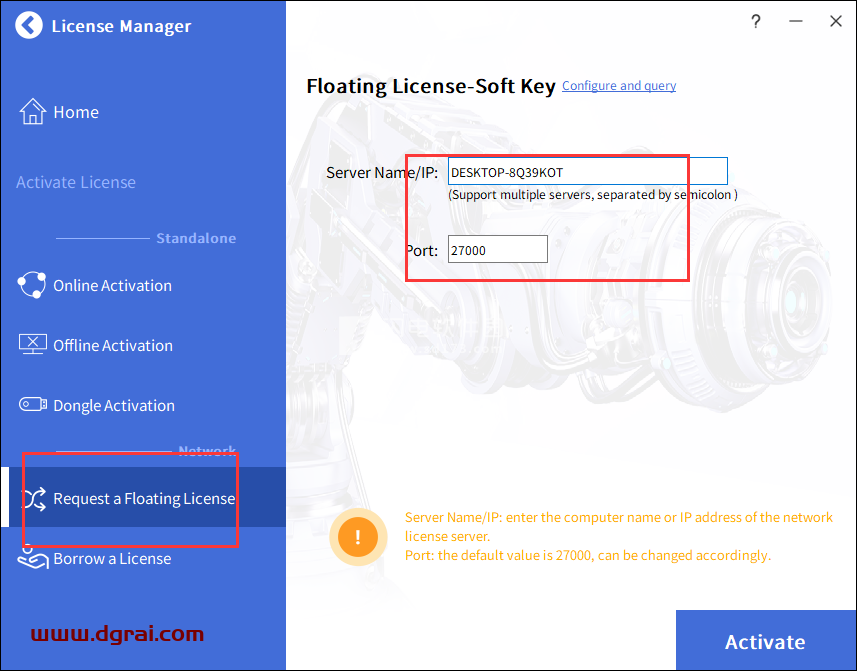Choose Dongle Activation in the sidebar
Viewport: 857px width, 671px height.
click(x=114, y=405)
